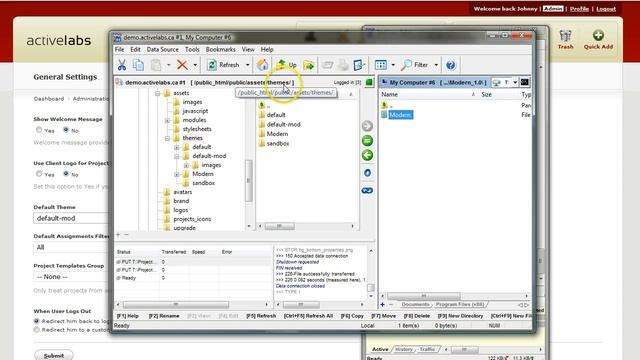Click the Refresh toolbar button
Screen dimensions: 640x360
click(x=224, y=65)
